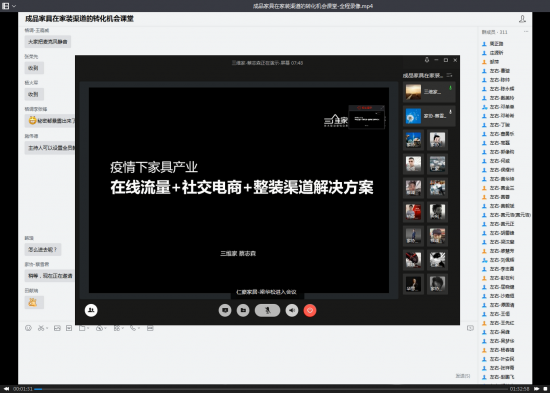
Task: Open the sticker message from the last chat sender
Action: pos(34,302)
